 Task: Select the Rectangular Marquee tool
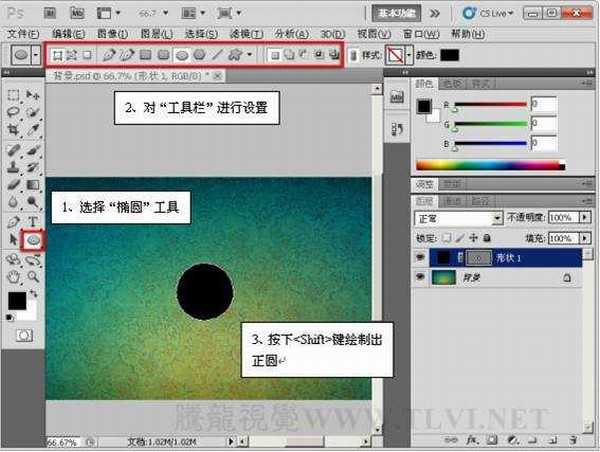click(14, 96)
